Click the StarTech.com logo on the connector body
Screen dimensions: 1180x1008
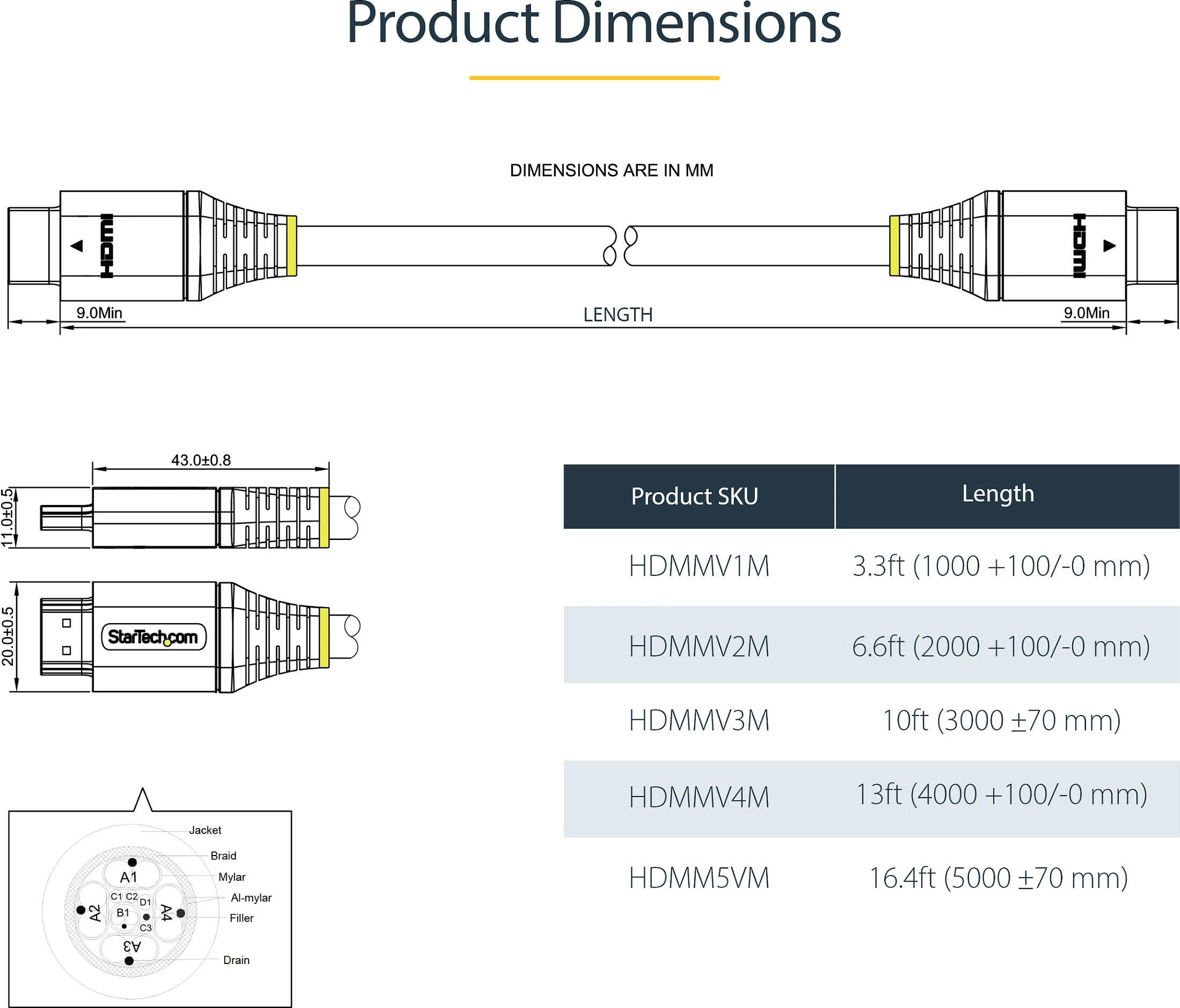point(153,637)
